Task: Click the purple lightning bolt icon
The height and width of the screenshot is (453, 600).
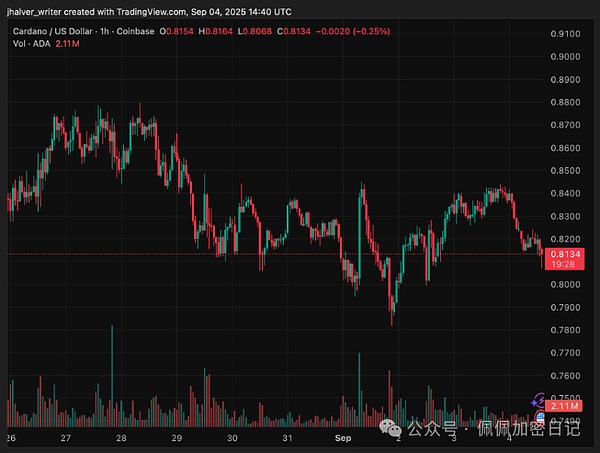Action: tap(539, 399)
